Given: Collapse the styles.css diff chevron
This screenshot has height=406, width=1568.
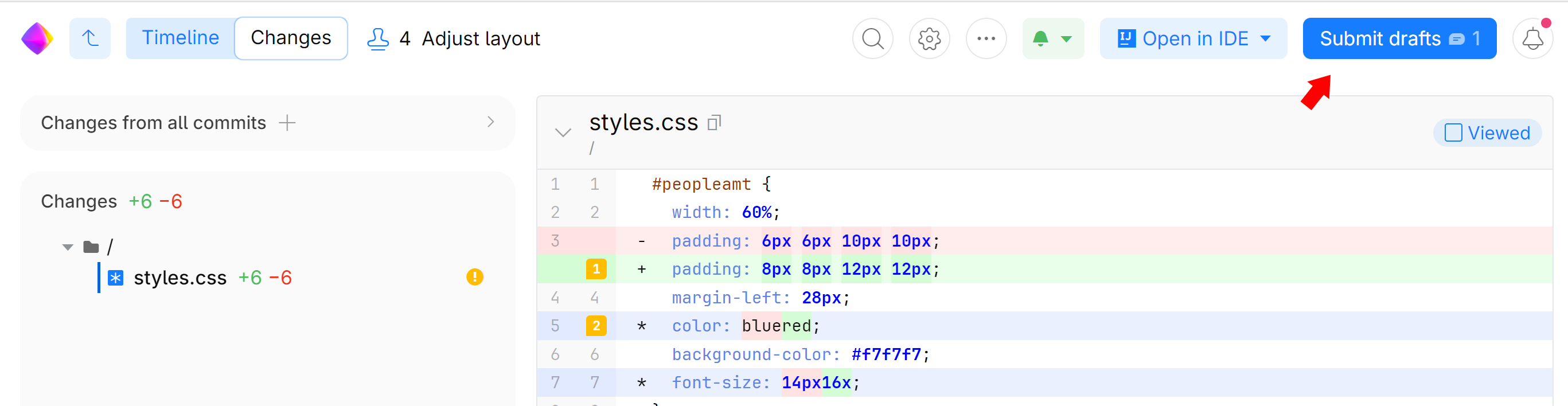Looking at the screenshot, I should tap(563, 132).
